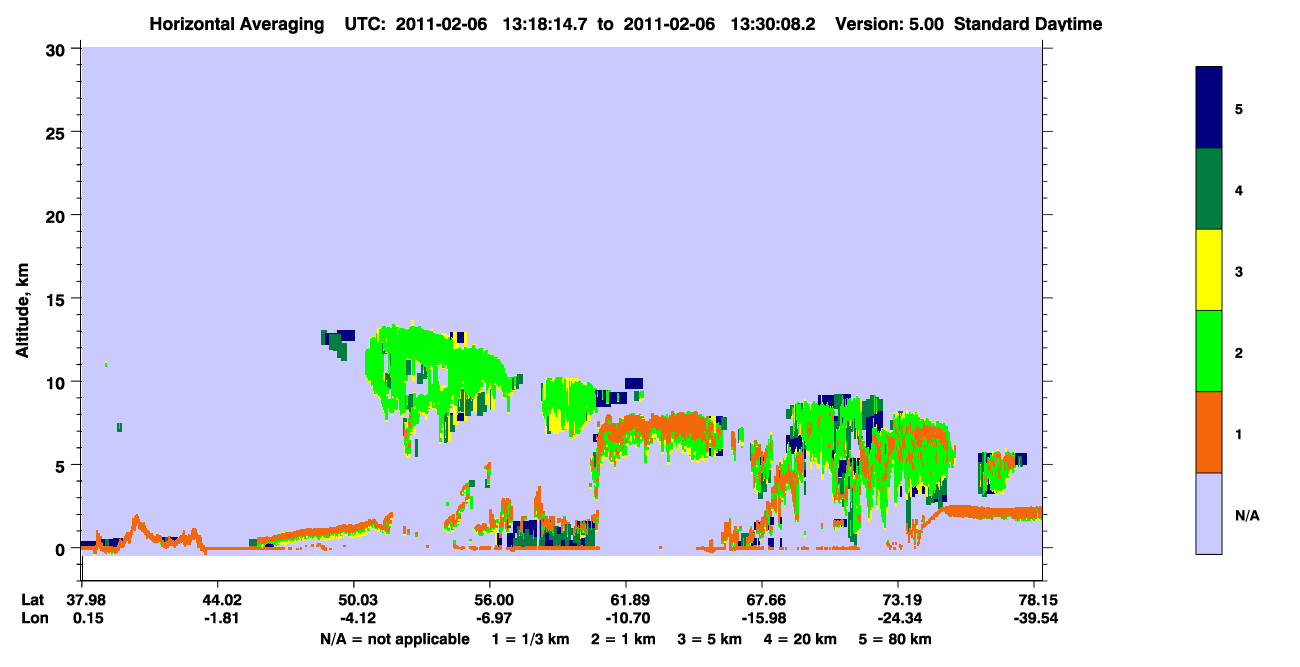The width and height of the screenshot is (1300, 667).
Task: Click the end time '13:30:08.2'
Action: [x=773, y=24]
